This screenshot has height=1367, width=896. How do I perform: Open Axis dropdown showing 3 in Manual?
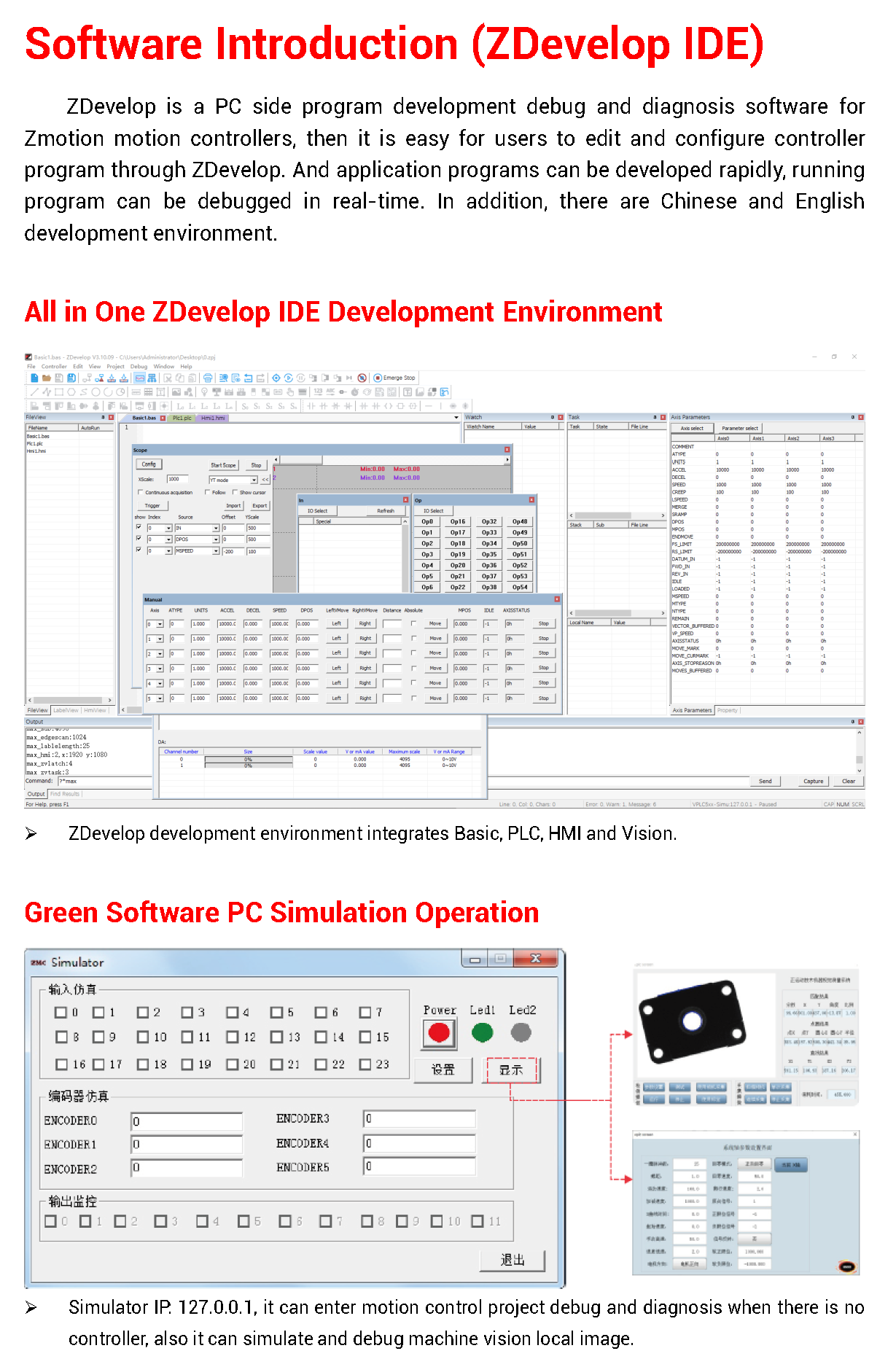[x=160, y=669]
